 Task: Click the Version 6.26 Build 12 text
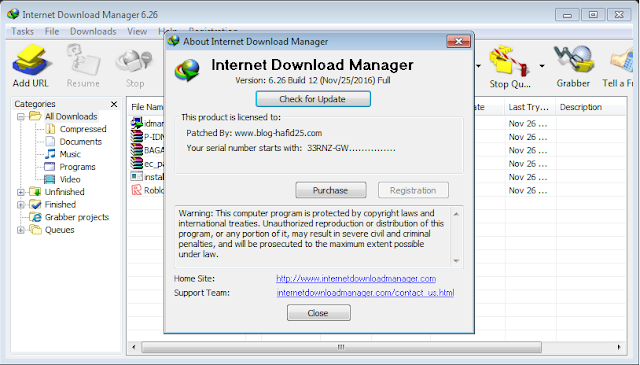click(313, 80)
